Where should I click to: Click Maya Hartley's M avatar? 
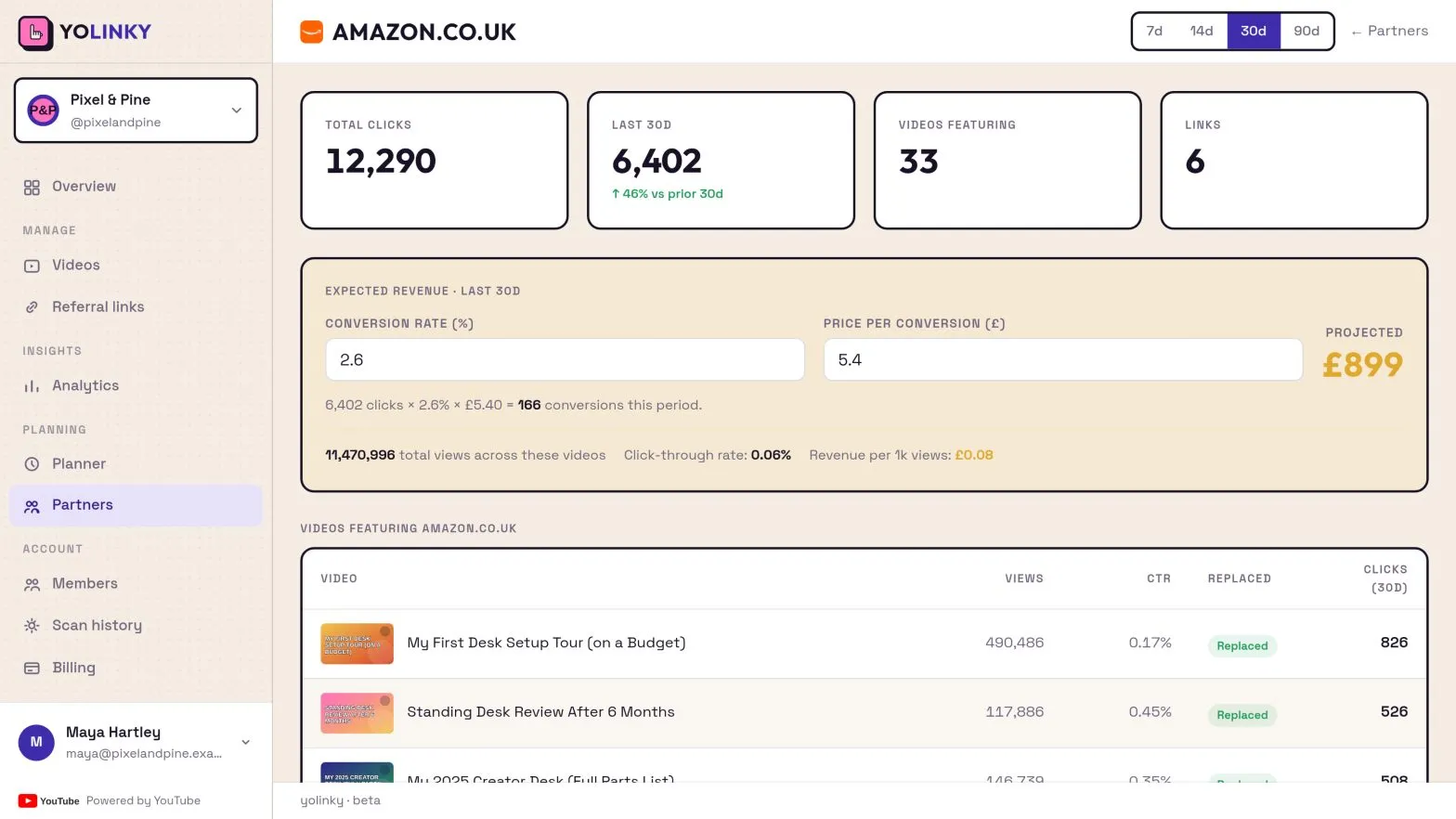(36, 743)
